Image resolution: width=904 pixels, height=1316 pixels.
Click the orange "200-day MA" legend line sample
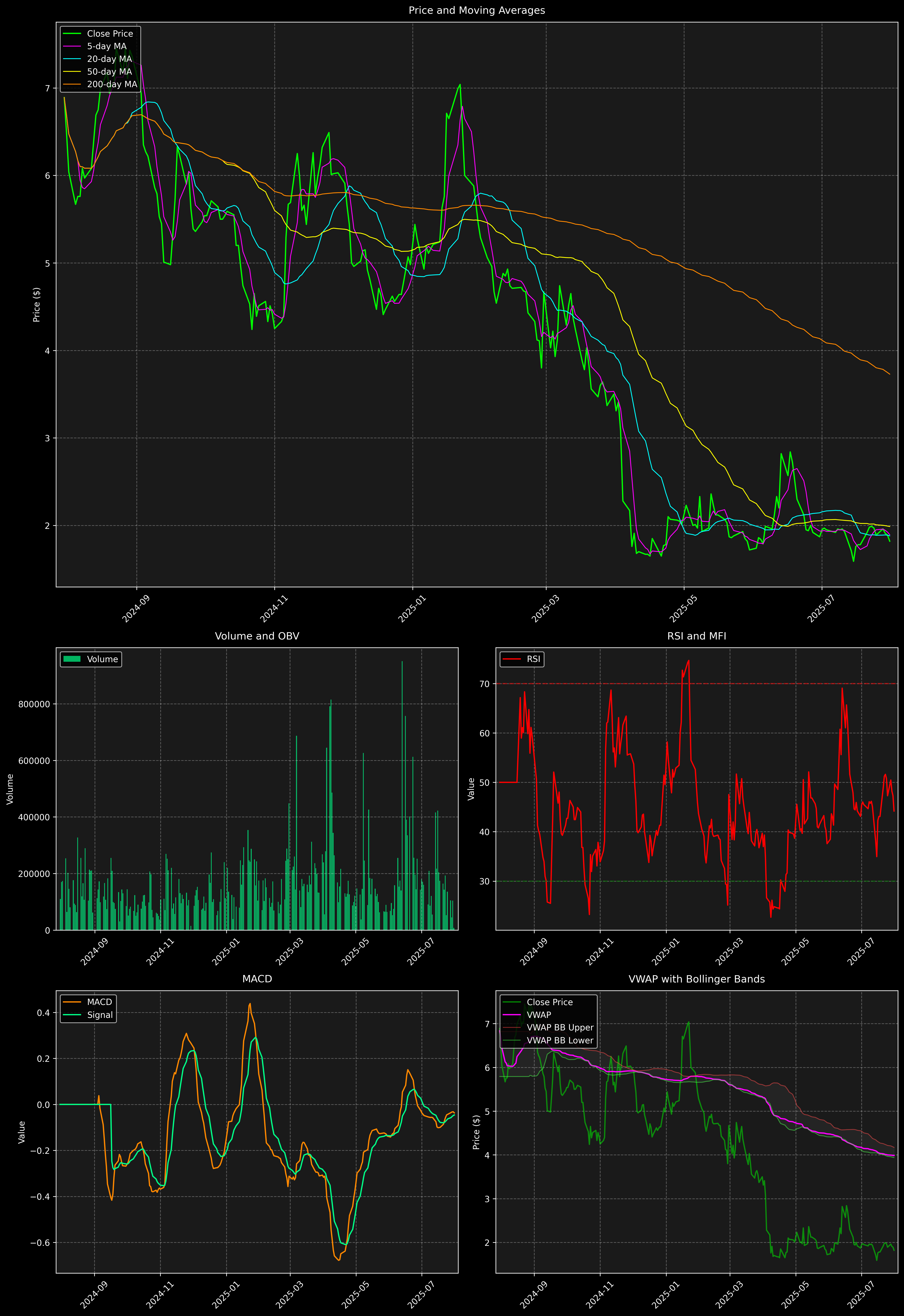72,84
